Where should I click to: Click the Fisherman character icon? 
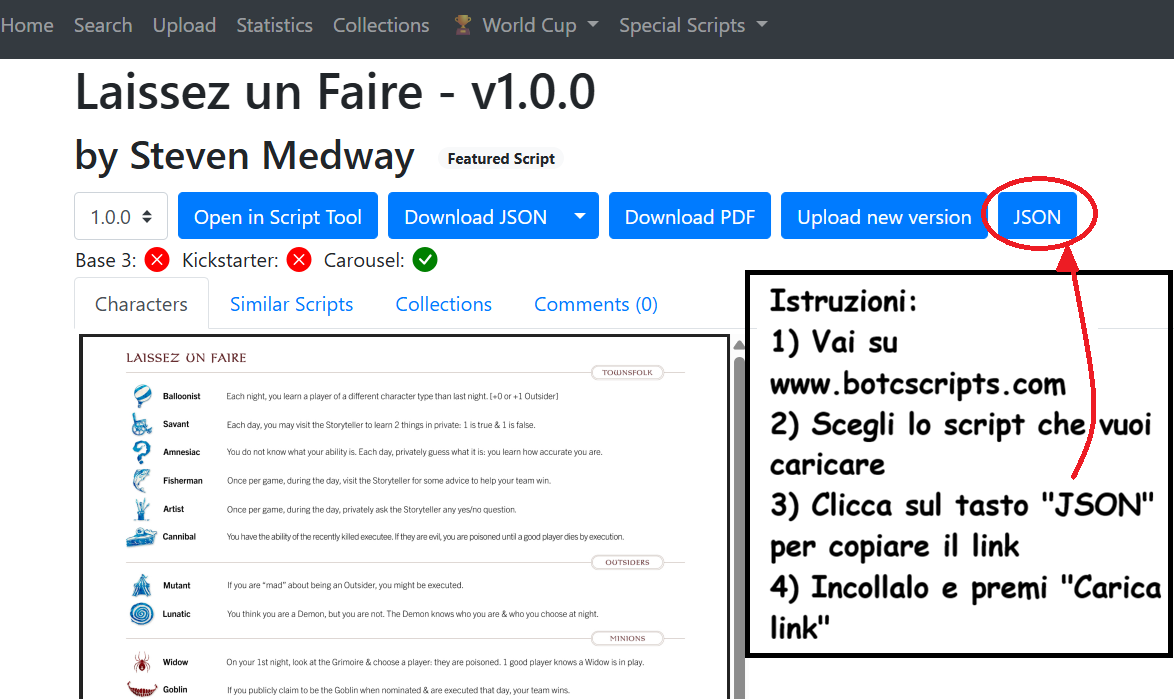[x=141, y=480]
